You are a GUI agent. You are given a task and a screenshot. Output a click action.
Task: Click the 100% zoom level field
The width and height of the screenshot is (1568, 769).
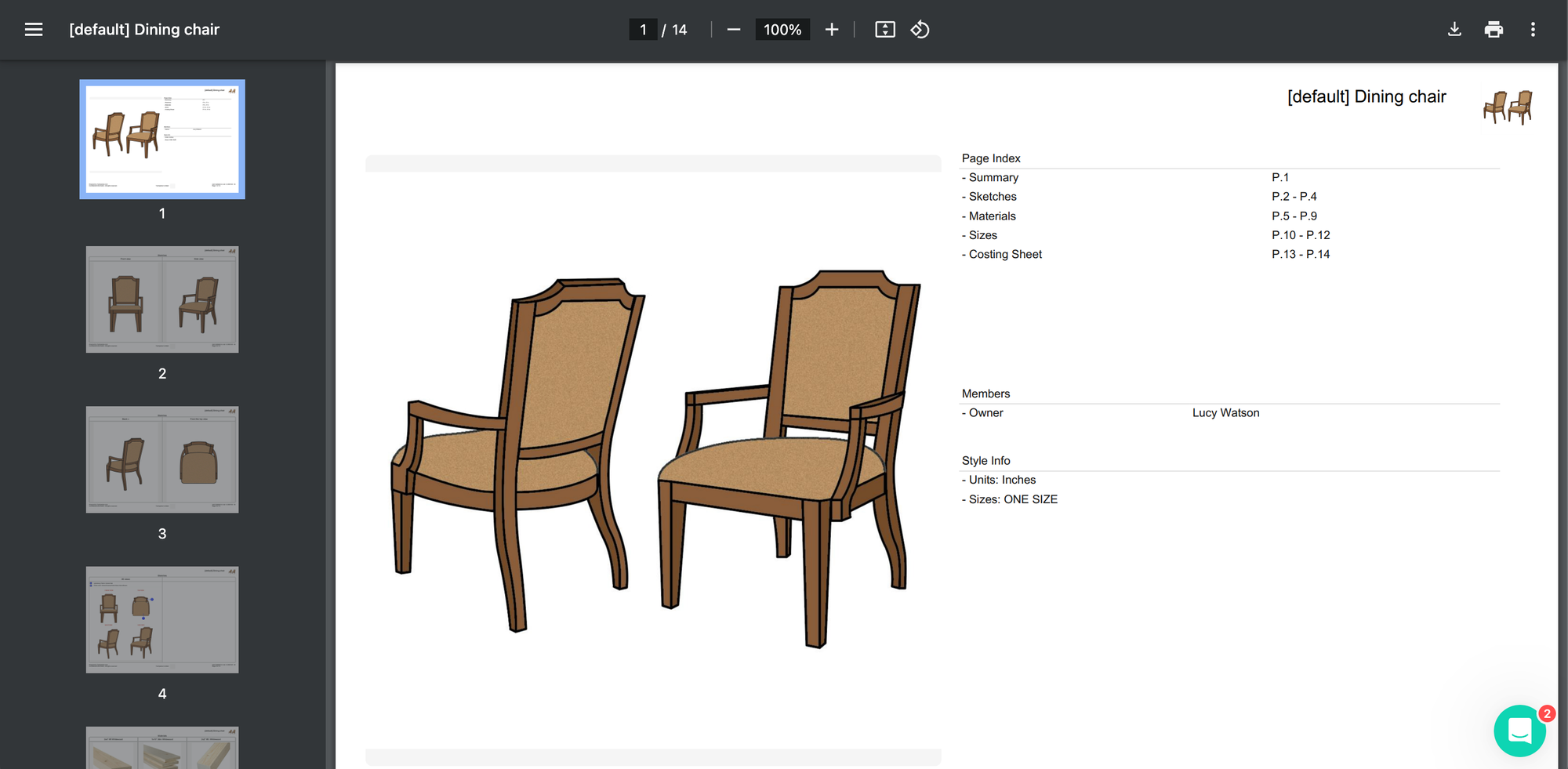click(782, 30)
